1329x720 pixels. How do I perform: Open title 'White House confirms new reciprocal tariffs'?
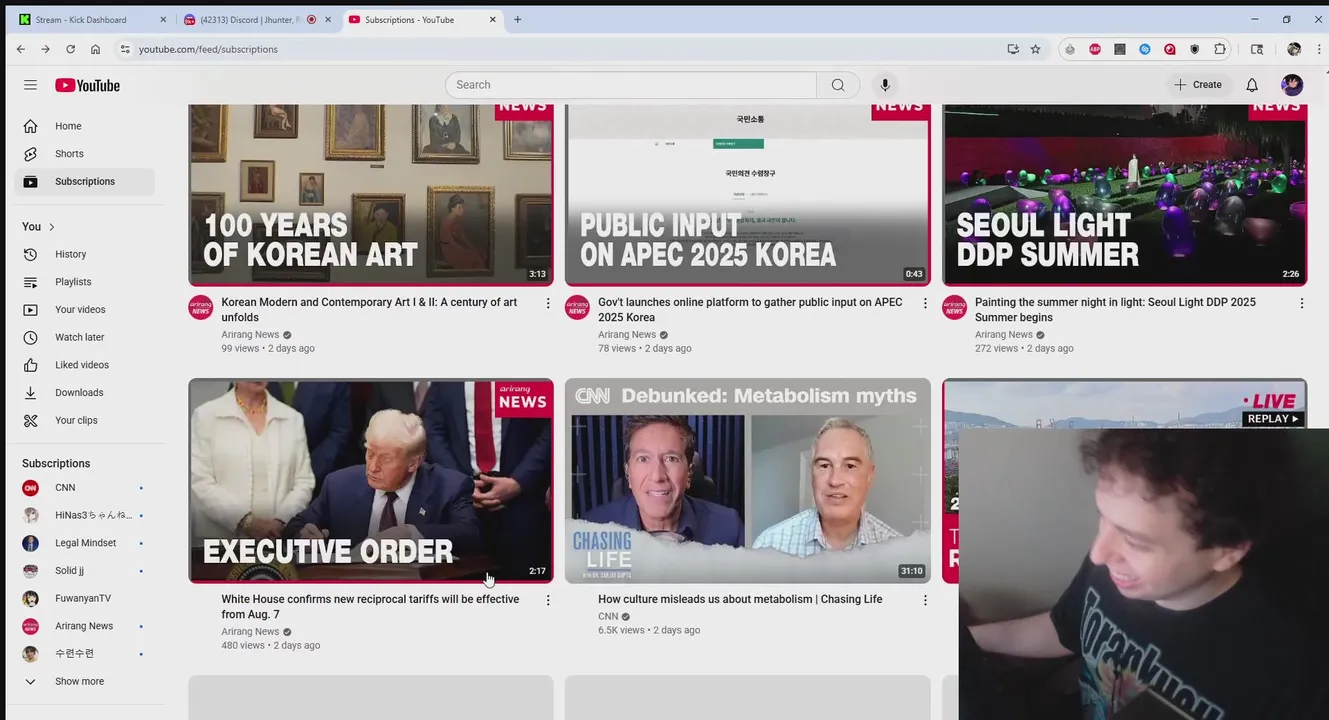(x=370, y=607)
